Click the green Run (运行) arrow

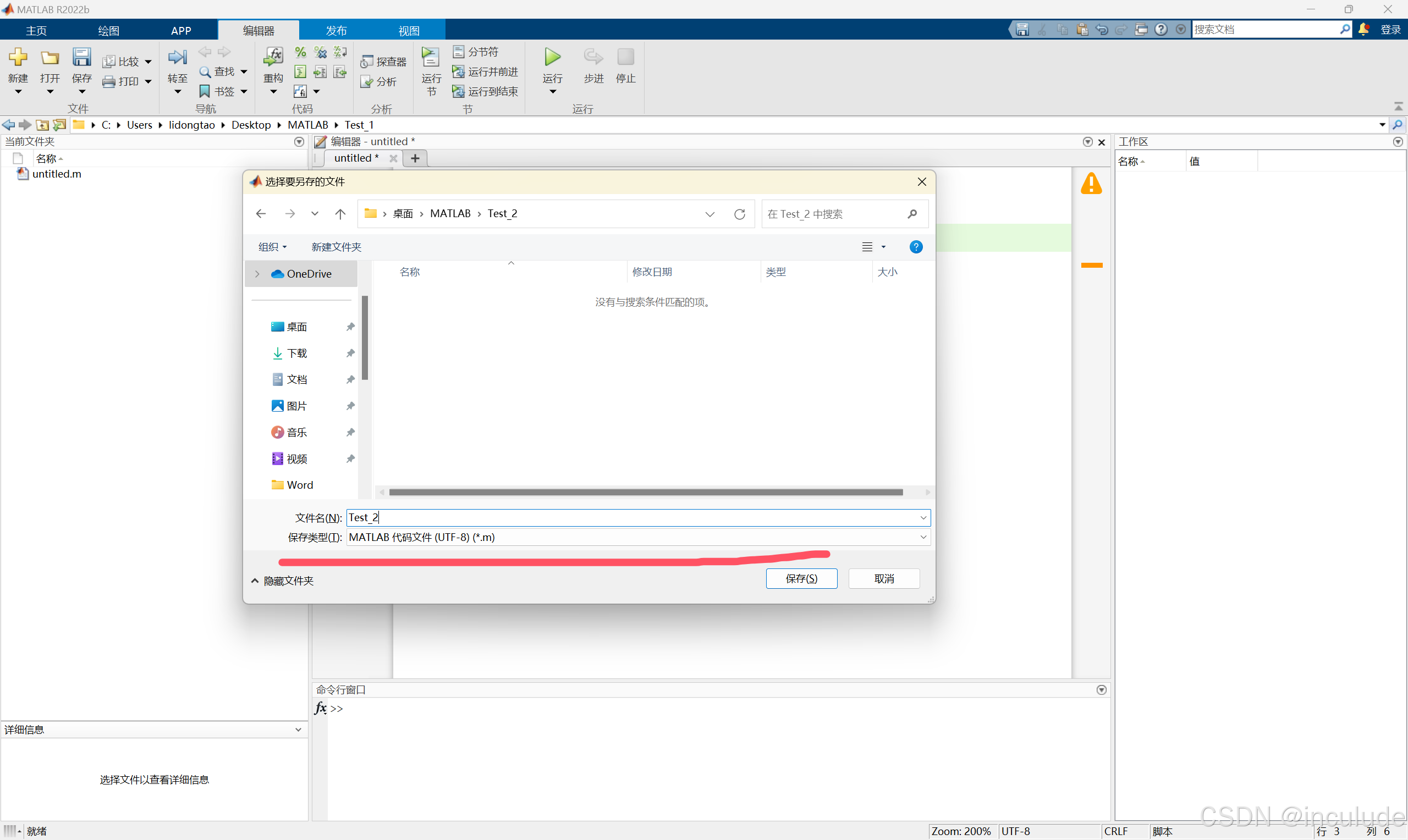(x=553, y=57)
